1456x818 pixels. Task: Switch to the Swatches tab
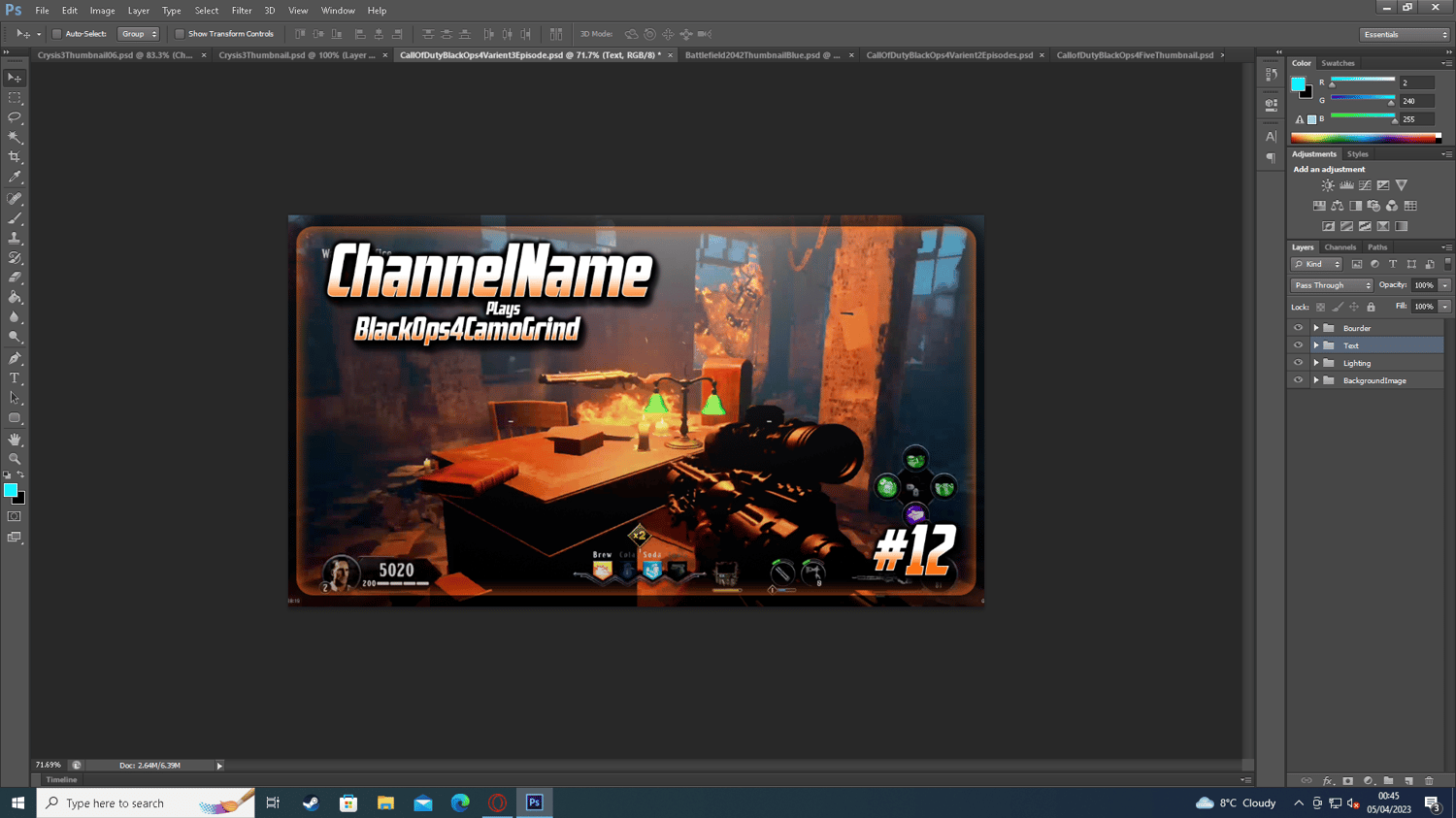click(1338, 63)
